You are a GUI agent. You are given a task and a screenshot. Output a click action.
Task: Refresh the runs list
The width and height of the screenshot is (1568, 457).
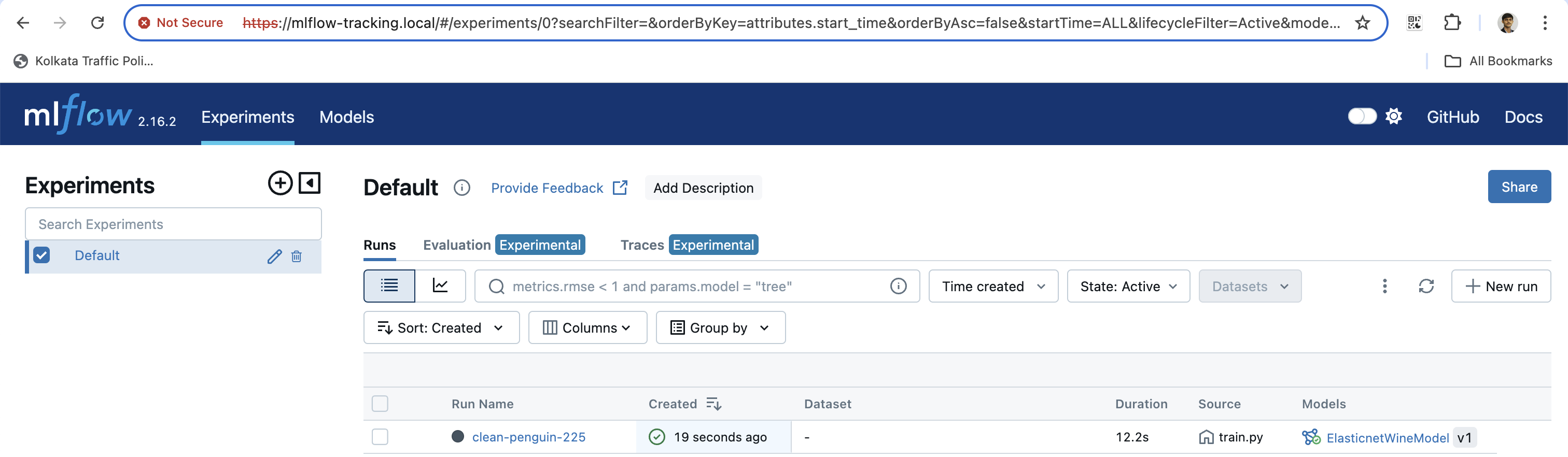(x=1425, y=286)
